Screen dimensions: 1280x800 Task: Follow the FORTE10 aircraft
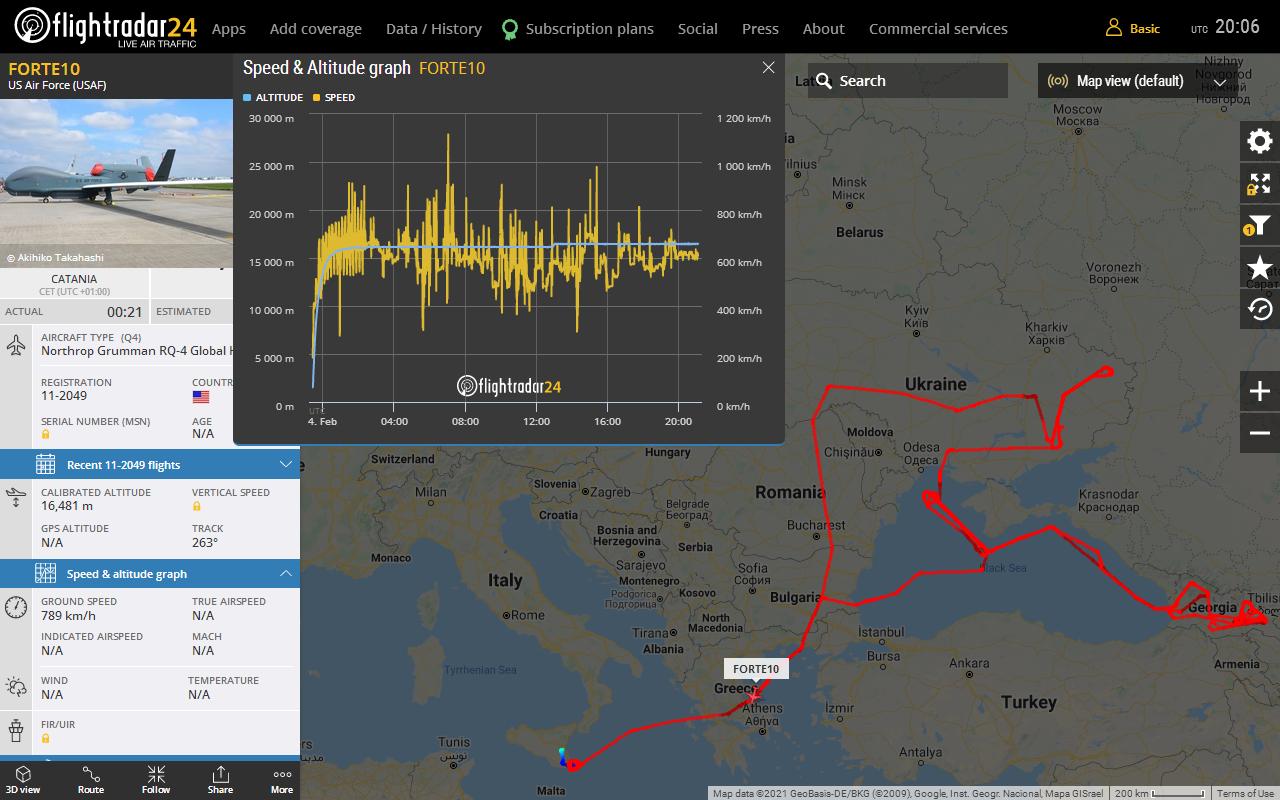[156, 780]
